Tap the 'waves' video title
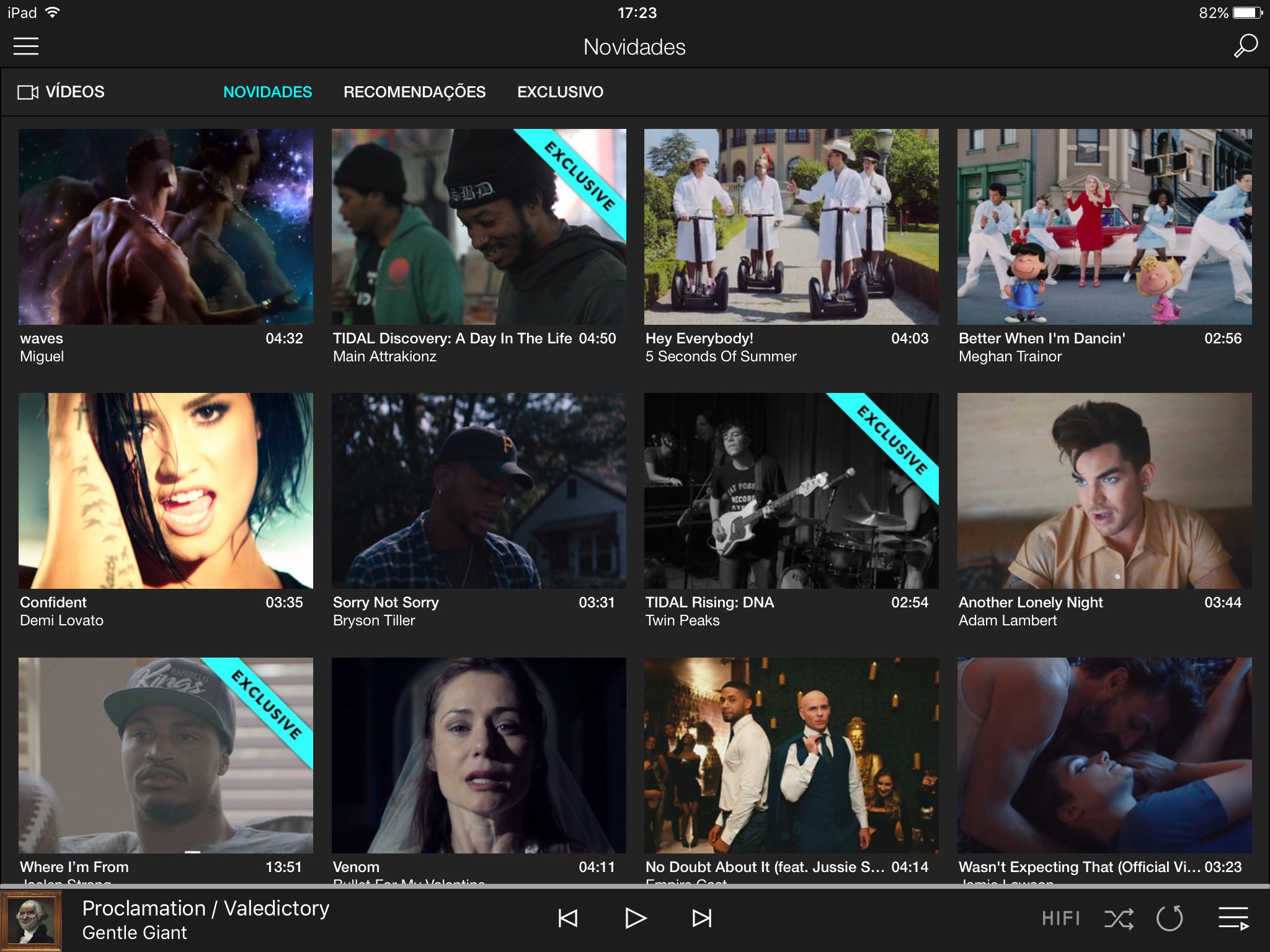Viewport: 1270px width, 952px height. click(42, 338)
